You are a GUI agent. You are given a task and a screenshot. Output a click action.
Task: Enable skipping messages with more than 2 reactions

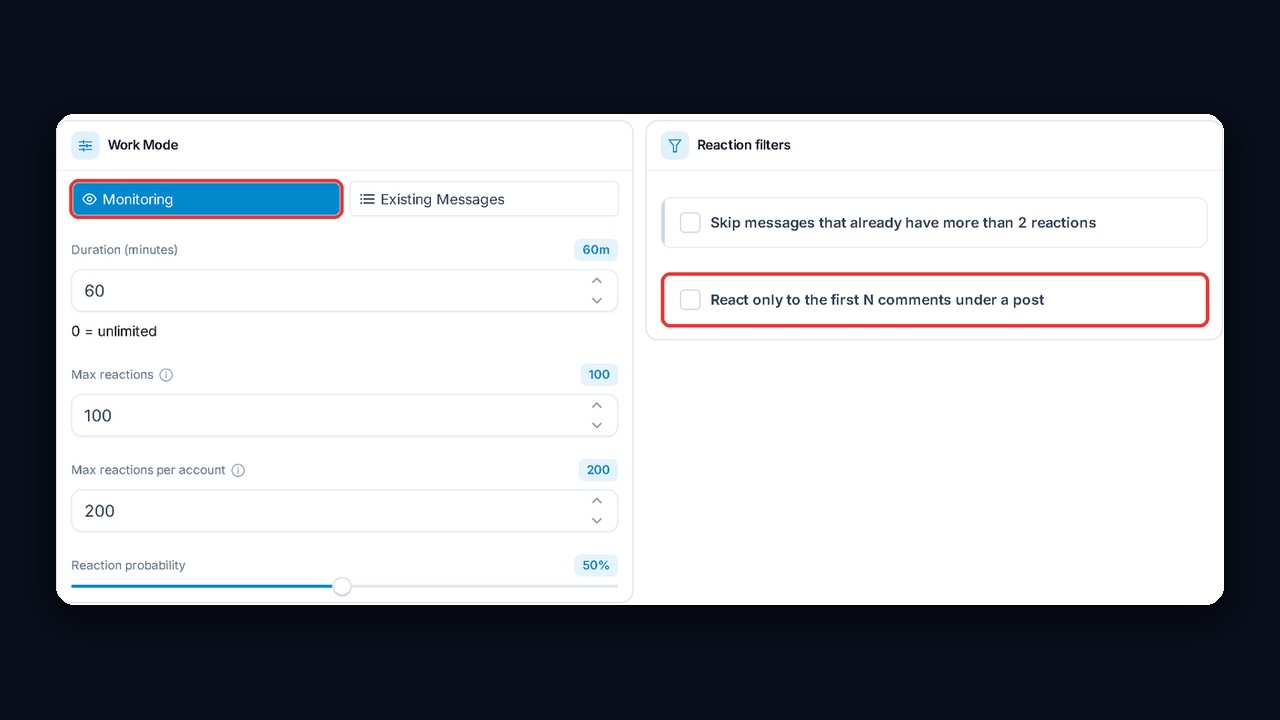[690, 222]
